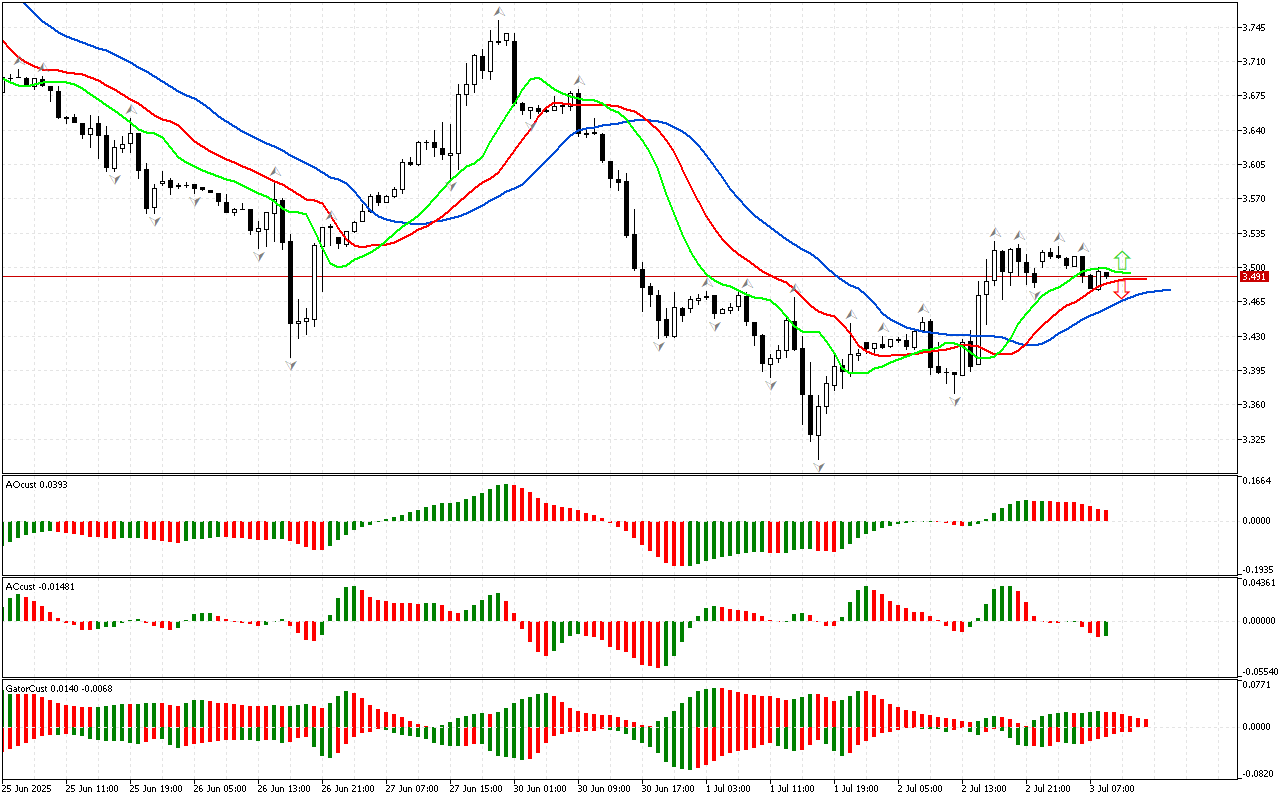
Task: Select the ACcust -0.01481 indicator label
Action: pyautogui.click(x=36, y=585)
